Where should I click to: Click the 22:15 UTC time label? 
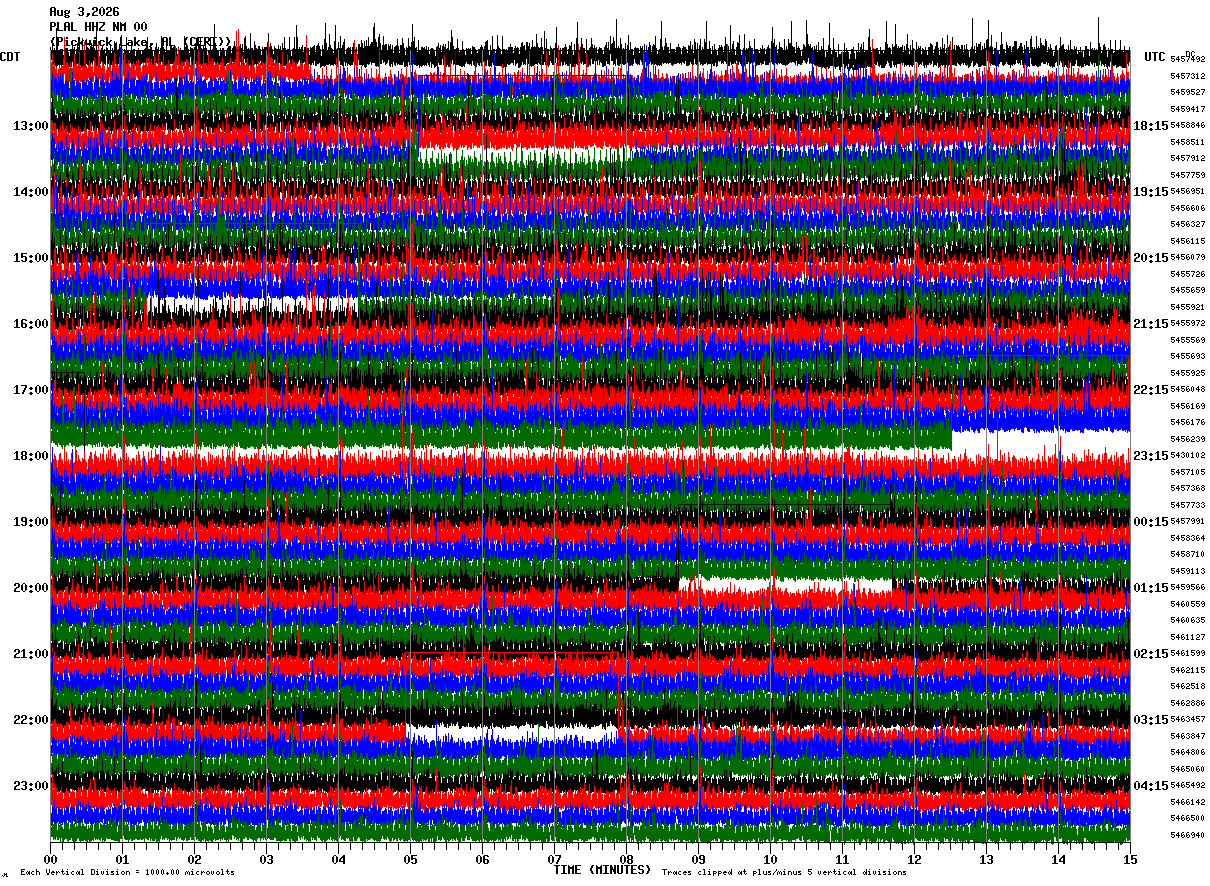1150,390
